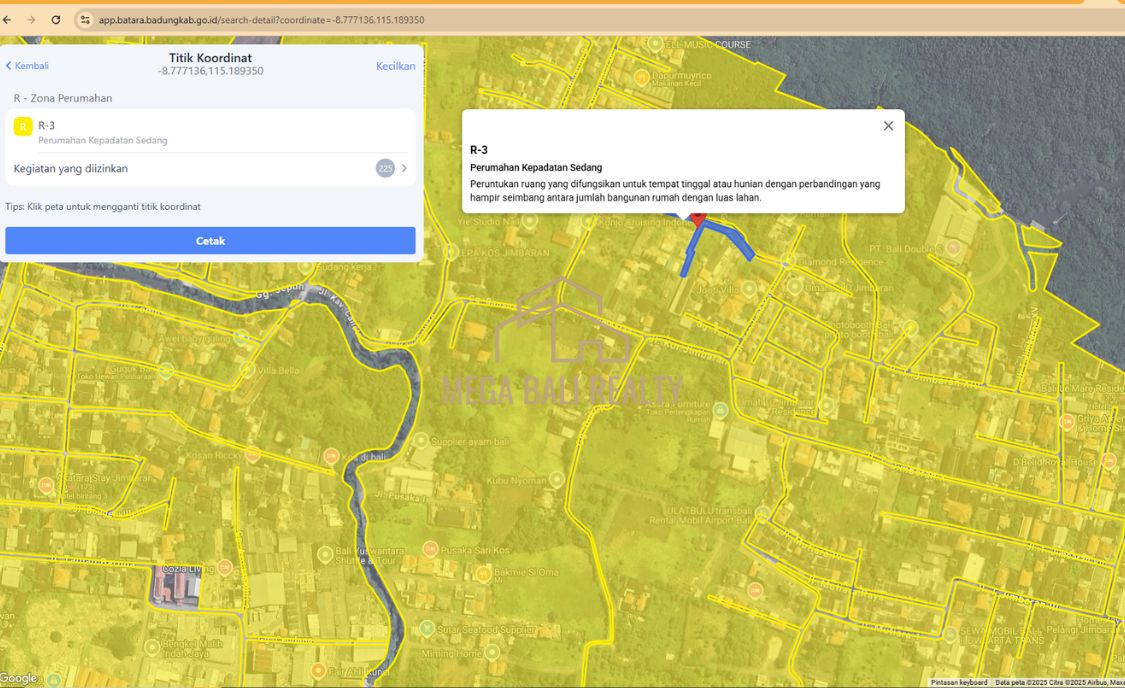Image resolution: width=1125 pixels, height=688 pixels.
Task: Click the Pintasan keyboard shortcuts link
Action: tap(958, 682)
